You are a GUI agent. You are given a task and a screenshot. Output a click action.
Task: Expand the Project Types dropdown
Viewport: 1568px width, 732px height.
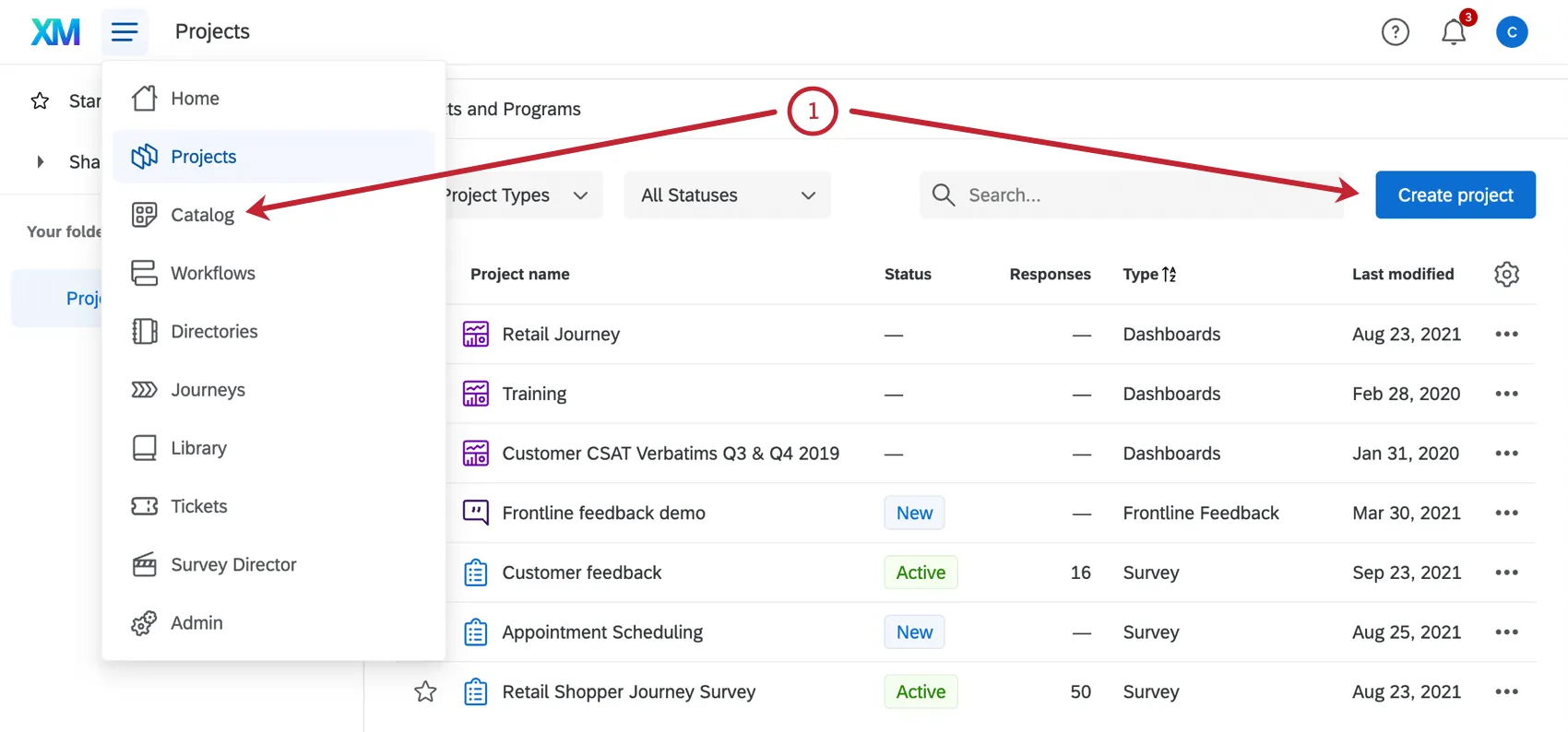521,195
